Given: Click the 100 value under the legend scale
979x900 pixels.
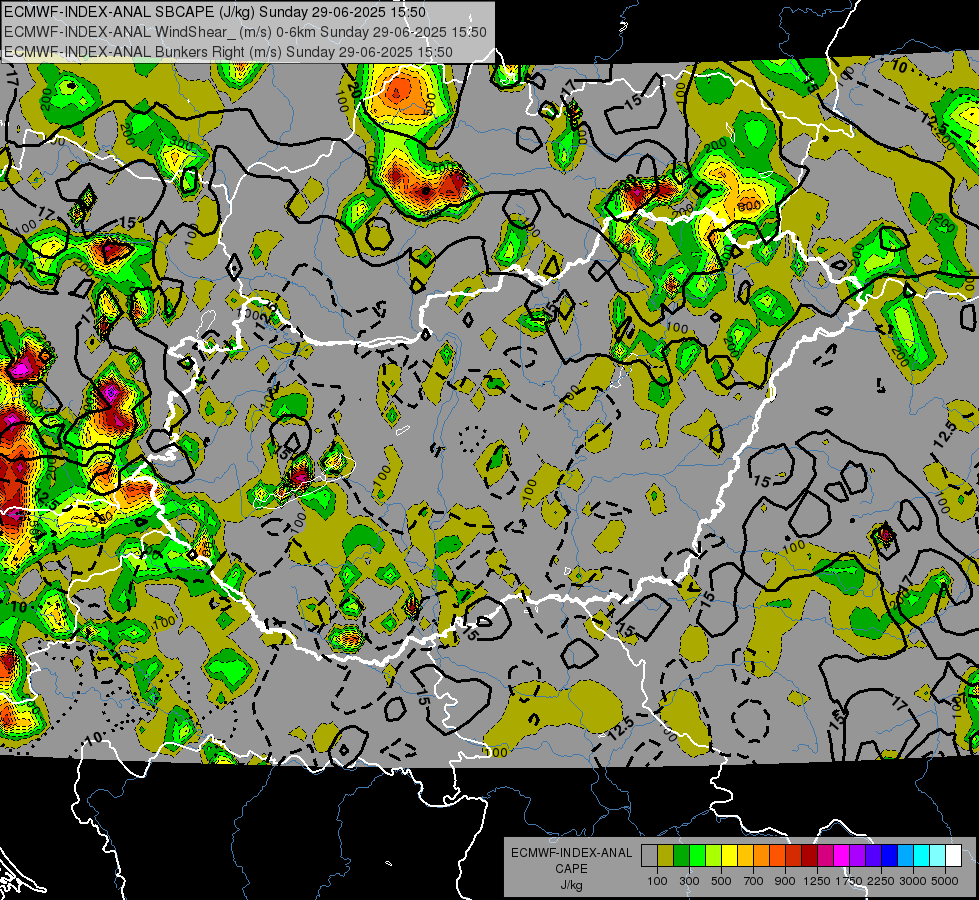Looking at the screenshot, I should (657, 881).
